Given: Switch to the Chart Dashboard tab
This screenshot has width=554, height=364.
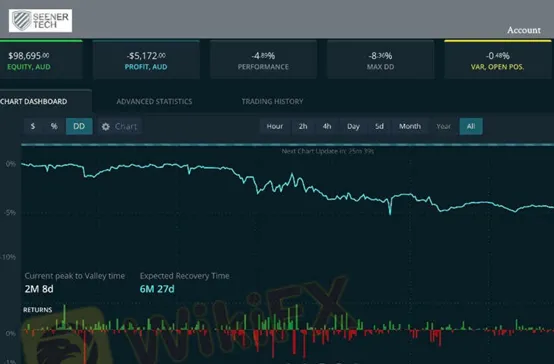Looking at the screenshot, I should coord(46,101).
